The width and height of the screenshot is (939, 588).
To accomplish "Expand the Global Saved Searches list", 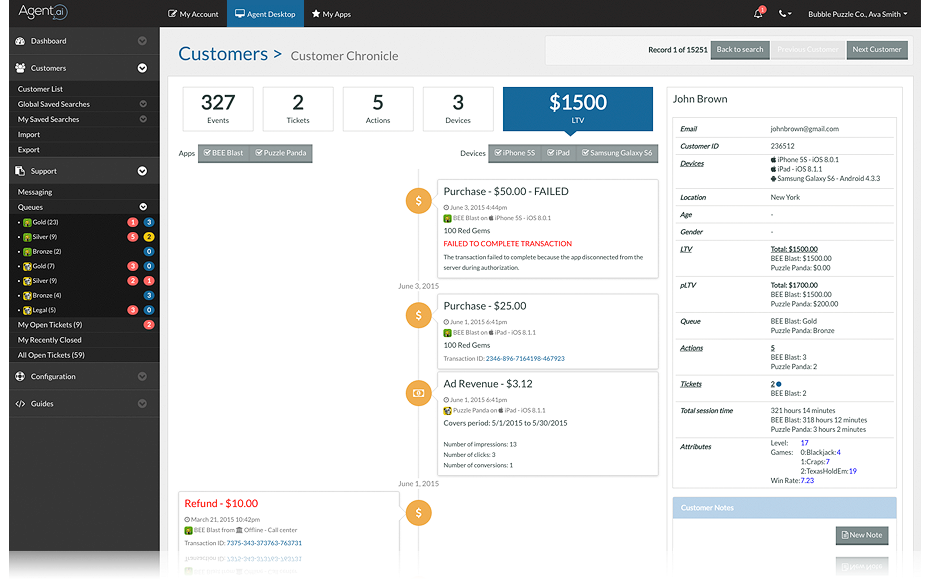I will (x=143, y=104).
